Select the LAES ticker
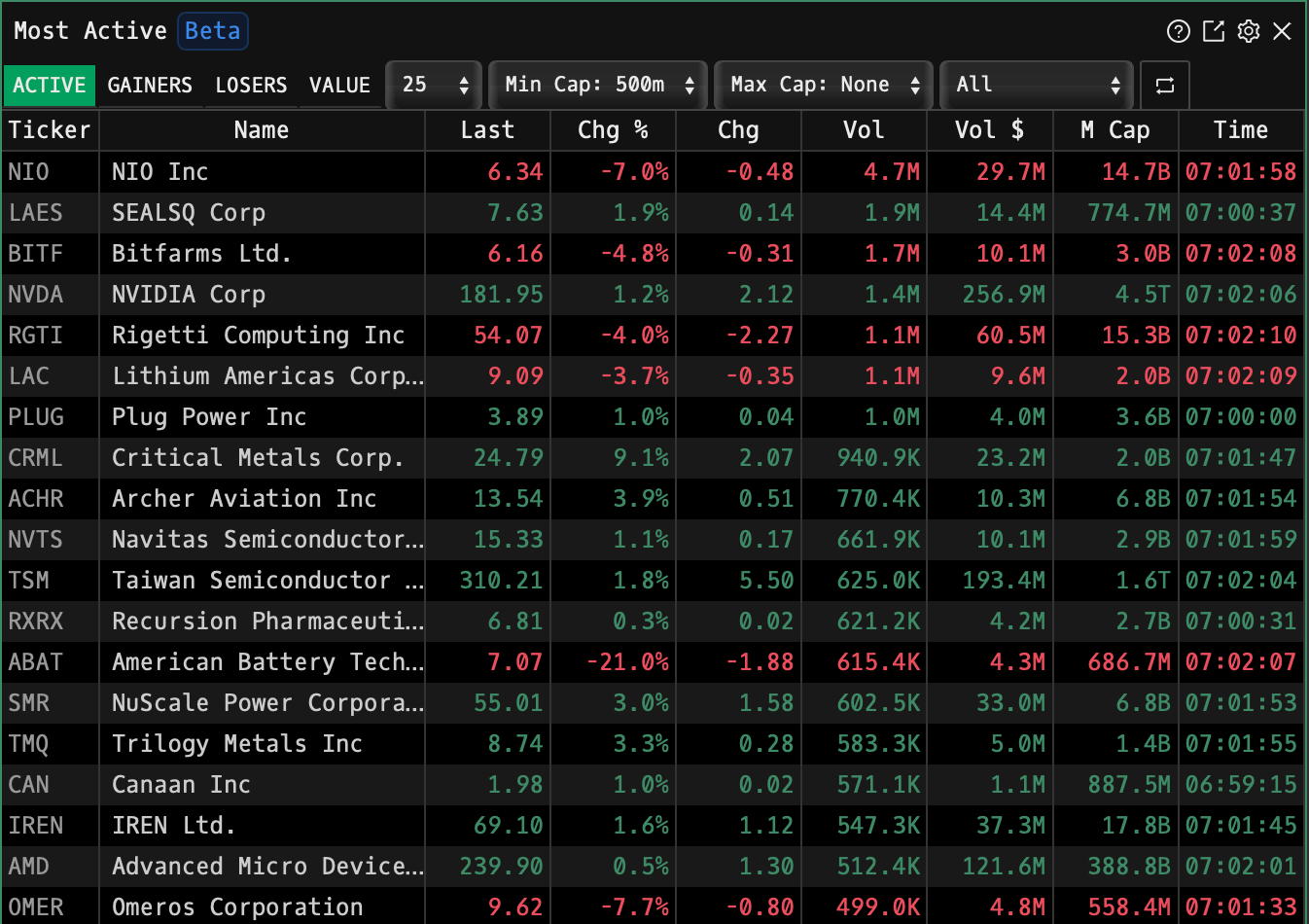The image size is (1309, 924). tap(36, 213)
